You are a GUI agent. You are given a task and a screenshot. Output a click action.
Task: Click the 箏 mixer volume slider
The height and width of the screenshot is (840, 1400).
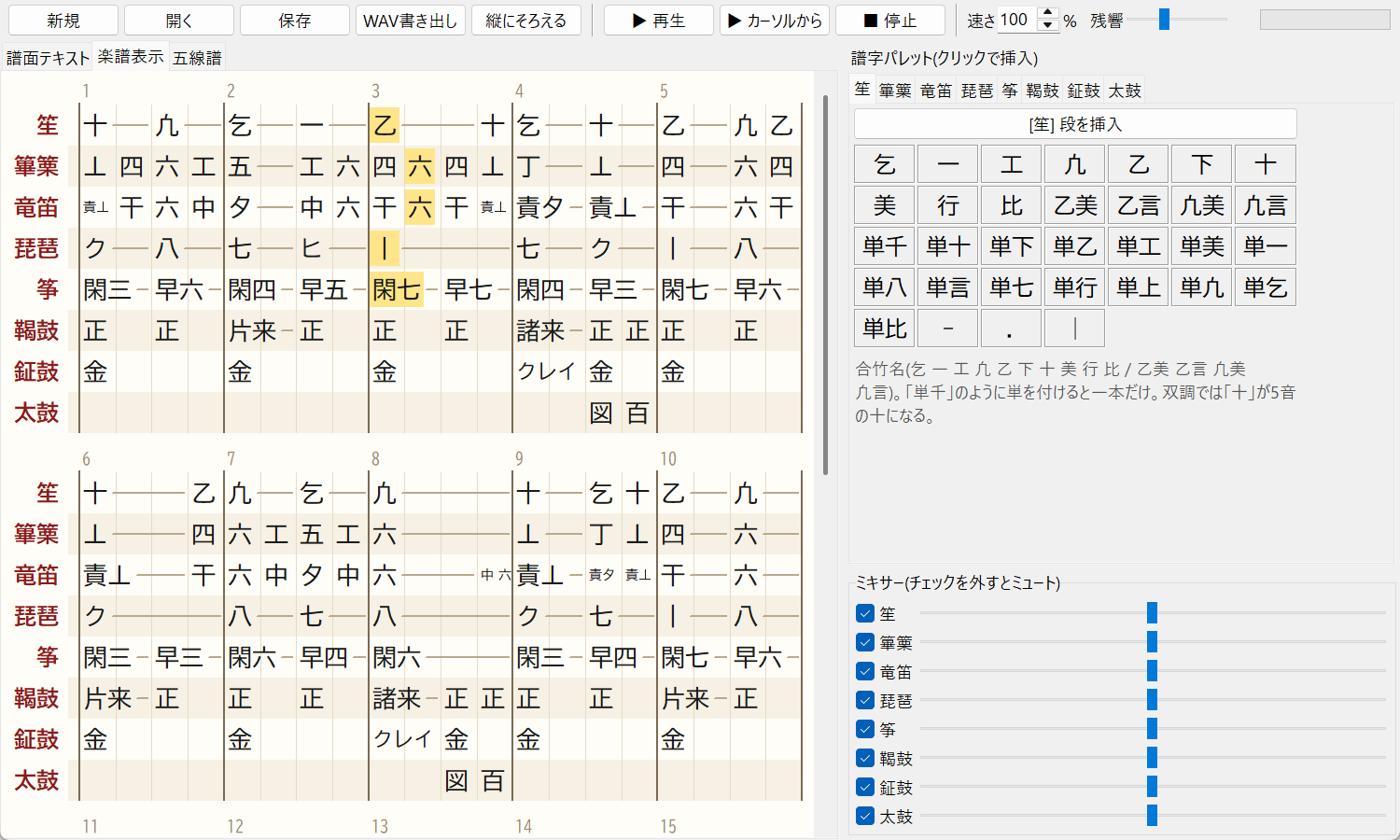1153,729
